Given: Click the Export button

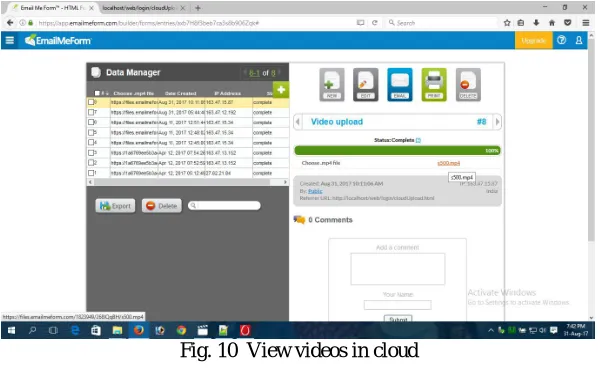Looking at the screenshot, I should [x=115, y=206].
